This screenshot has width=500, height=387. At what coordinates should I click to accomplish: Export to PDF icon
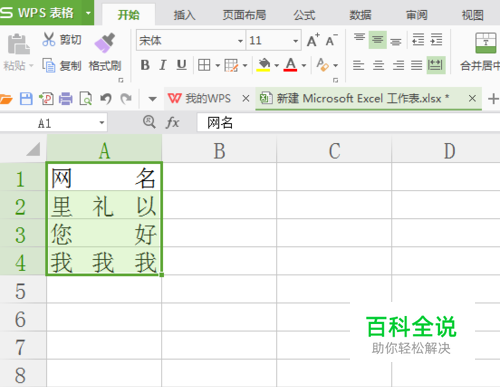(46, 99)
